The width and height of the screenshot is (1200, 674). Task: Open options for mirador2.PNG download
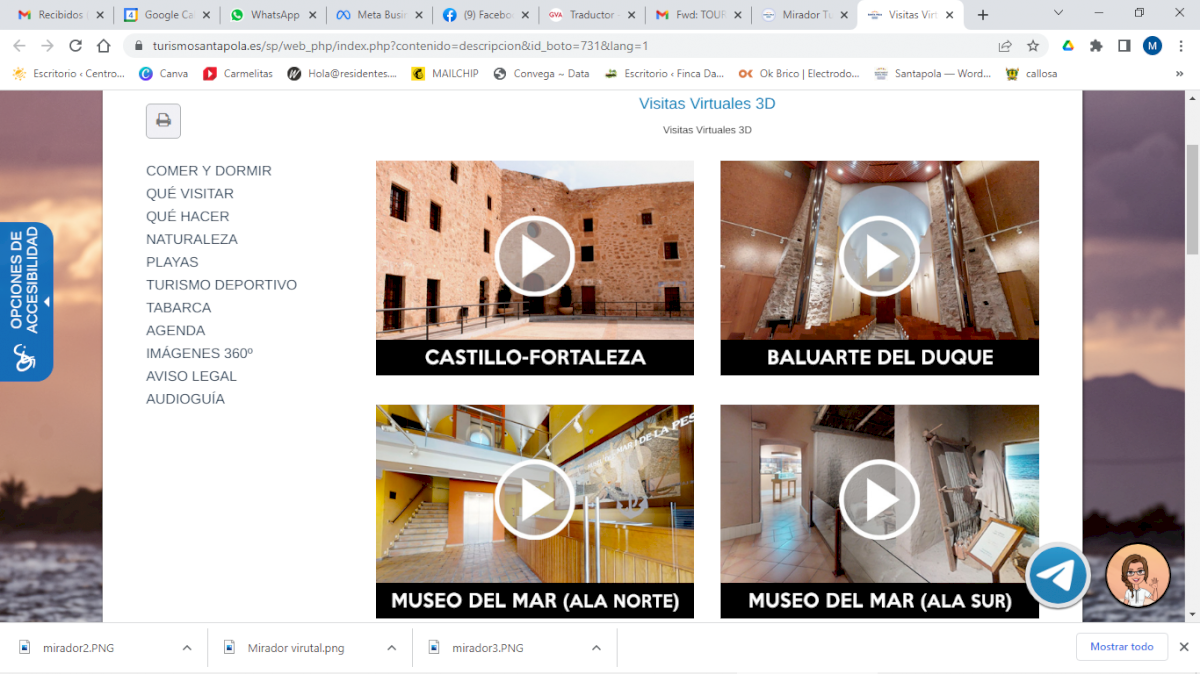pos(187,648)
